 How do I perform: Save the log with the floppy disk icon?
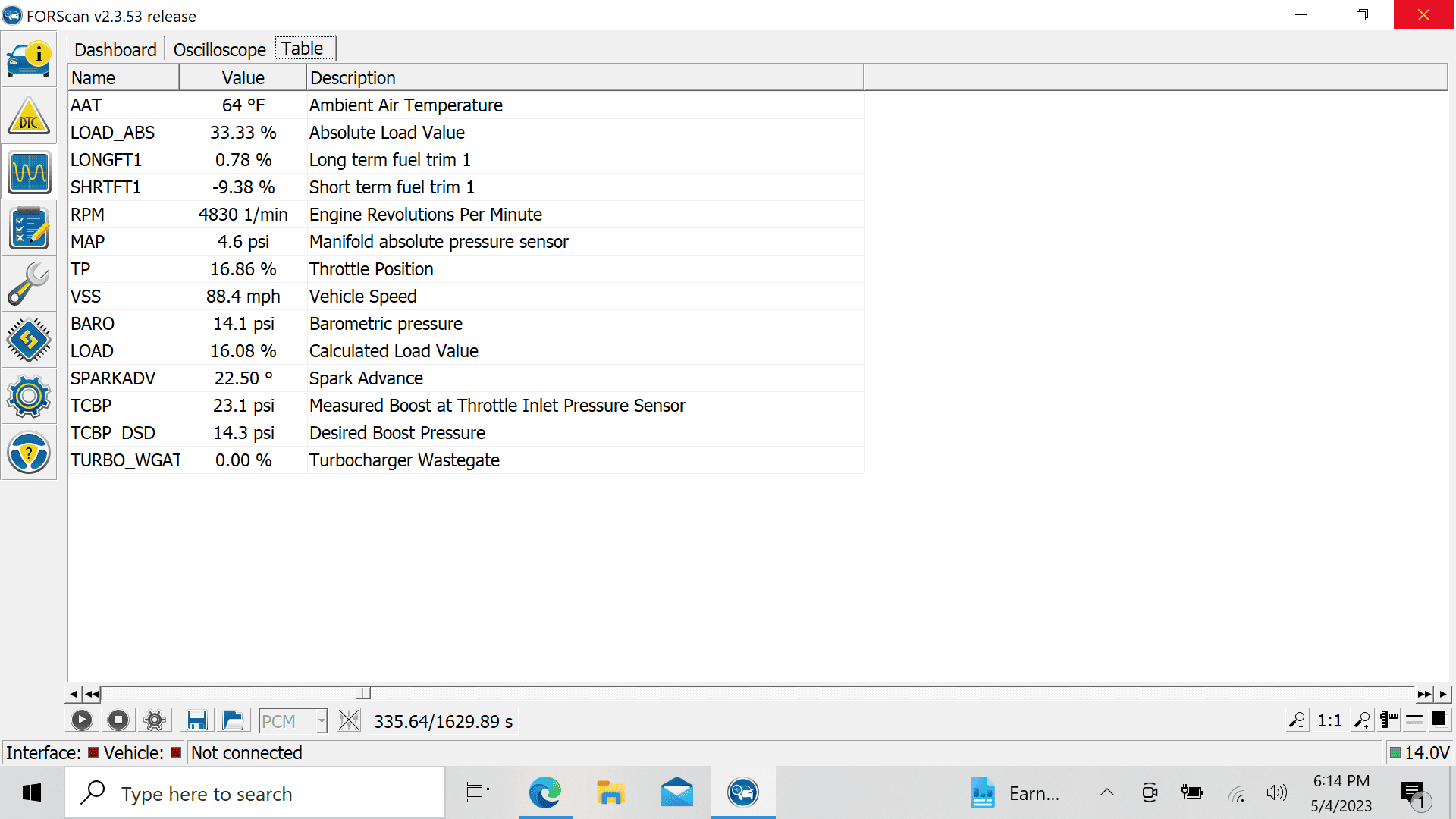click(x=197, y=720)
